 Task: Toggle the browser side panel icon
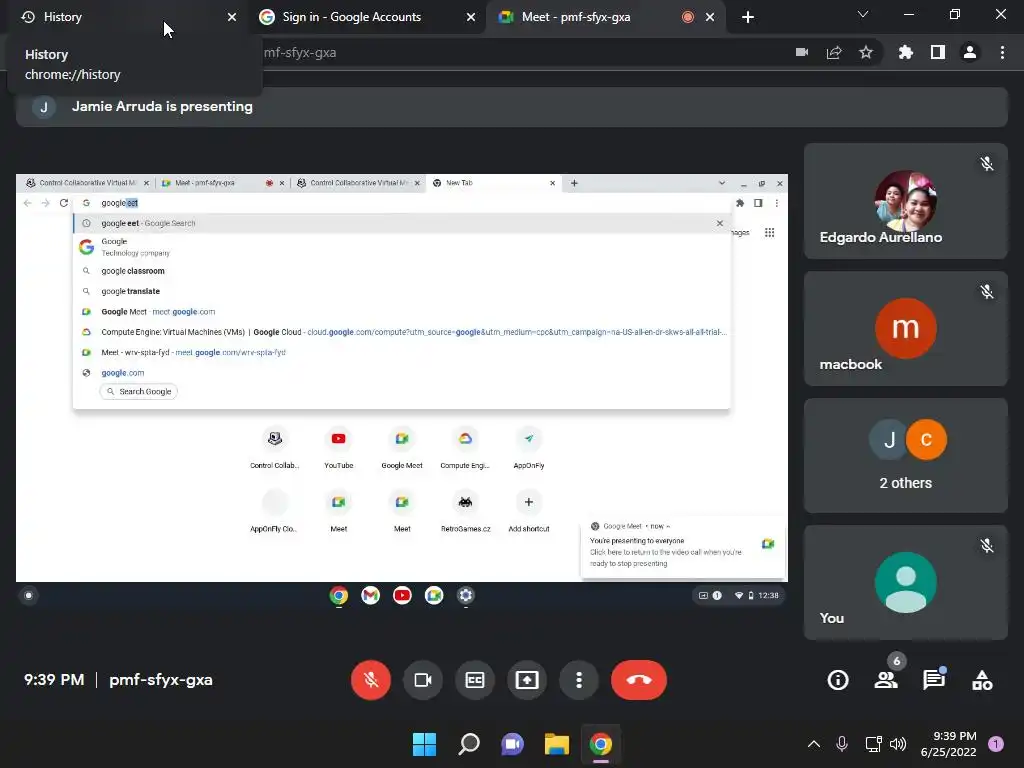[x=938, y=52]
